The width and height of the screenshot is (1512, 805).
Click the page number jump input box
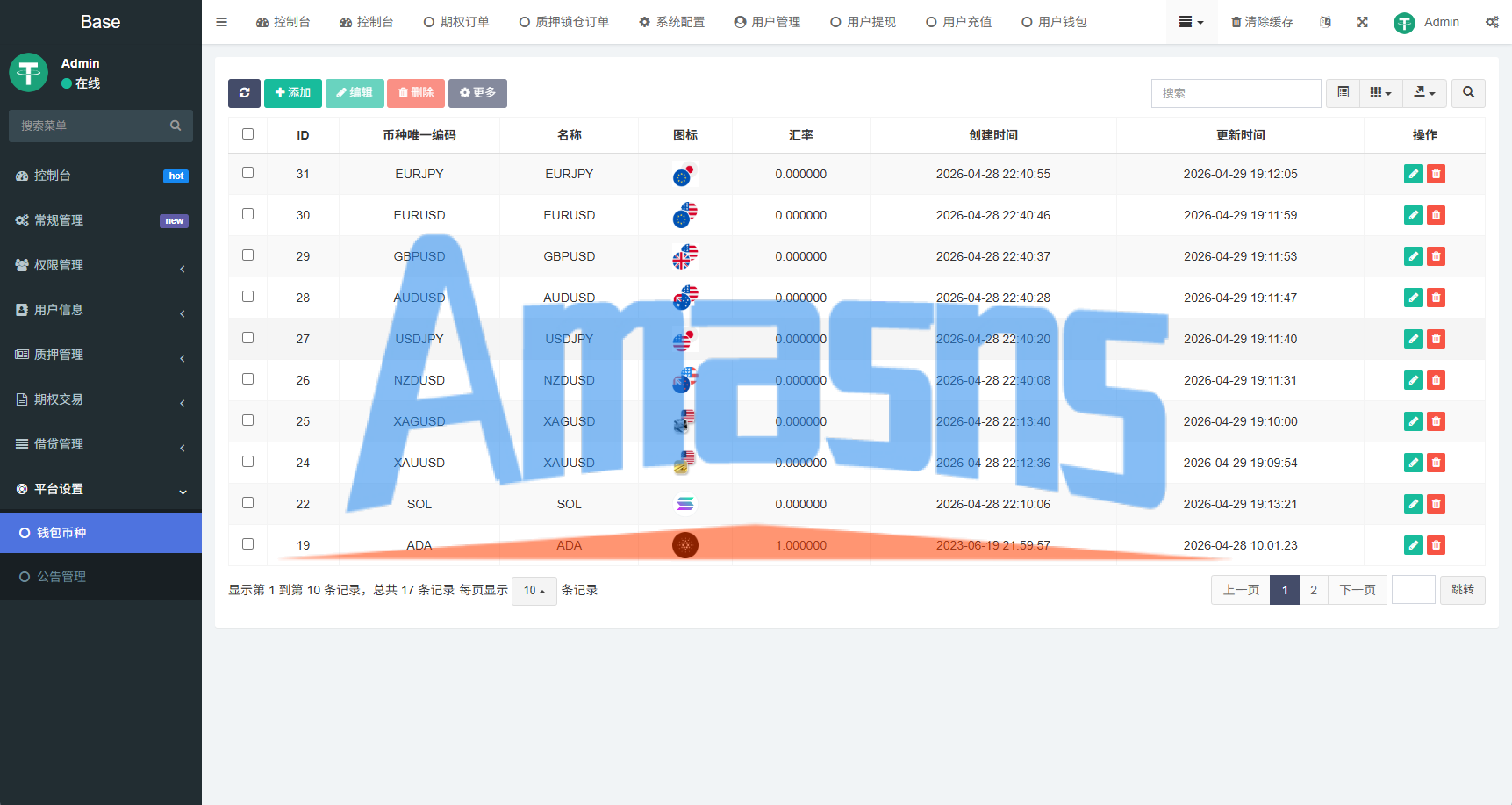1413,590
